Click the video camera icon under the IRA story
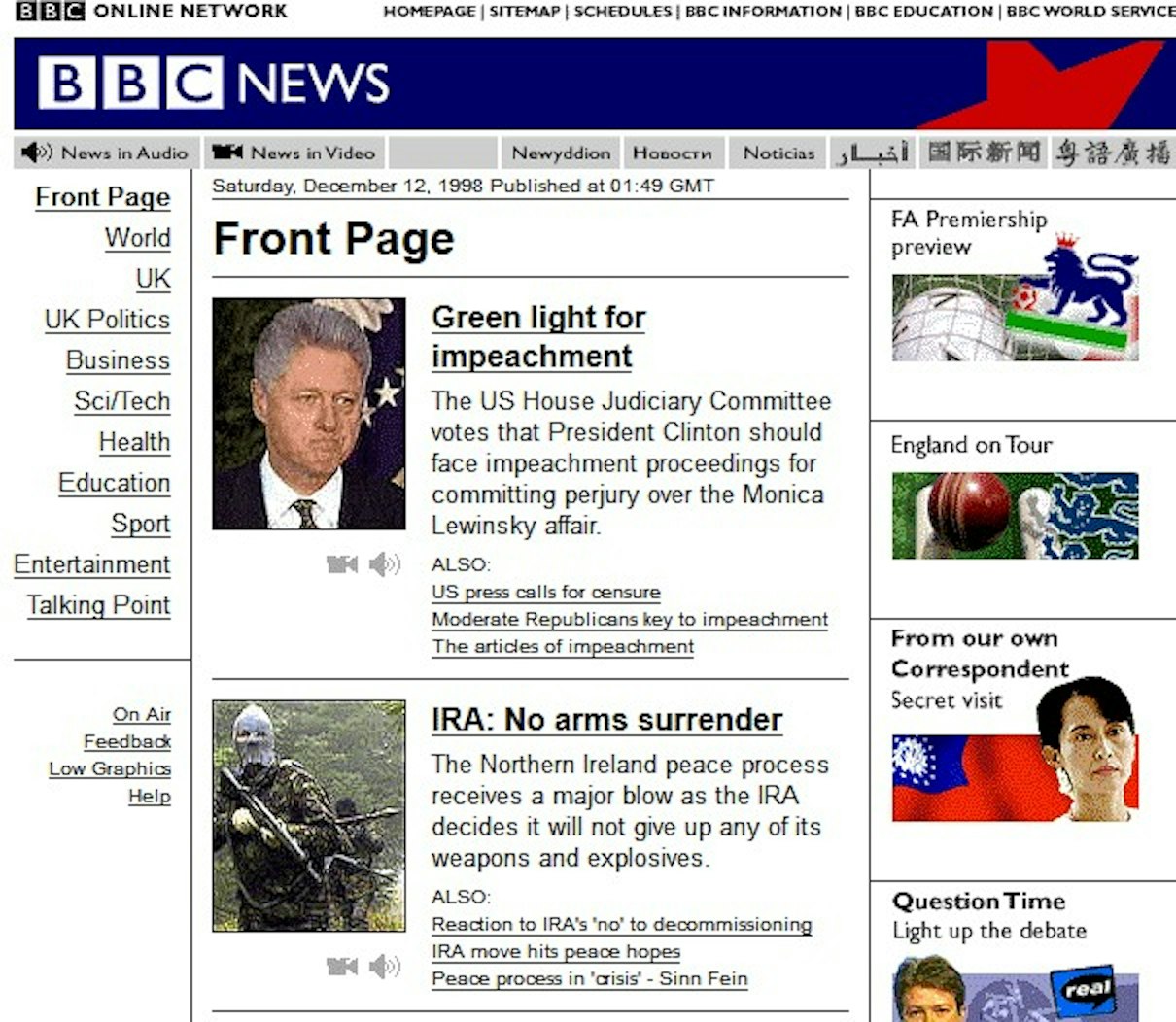Screen dimensions: 1176x1022 pyautogui.click(x=342, y=966)
